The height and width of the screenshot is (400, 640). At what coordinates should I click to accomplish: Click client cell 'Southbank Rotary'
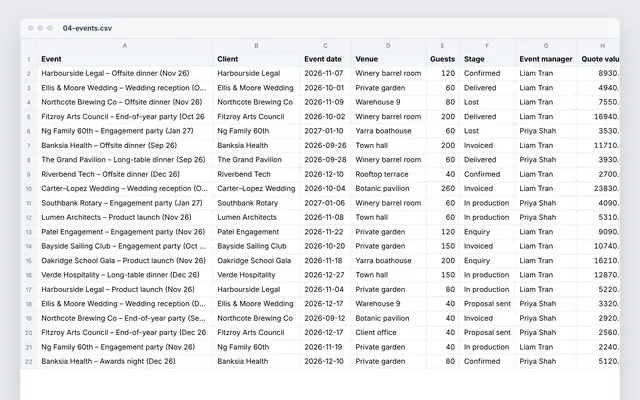[x=256, y=203]
